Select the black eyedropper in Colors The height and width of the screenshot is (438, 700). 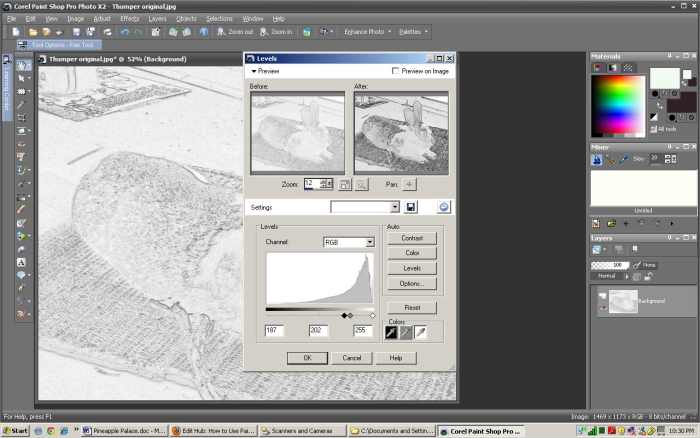pyautogui.click(x=391, y=332)
